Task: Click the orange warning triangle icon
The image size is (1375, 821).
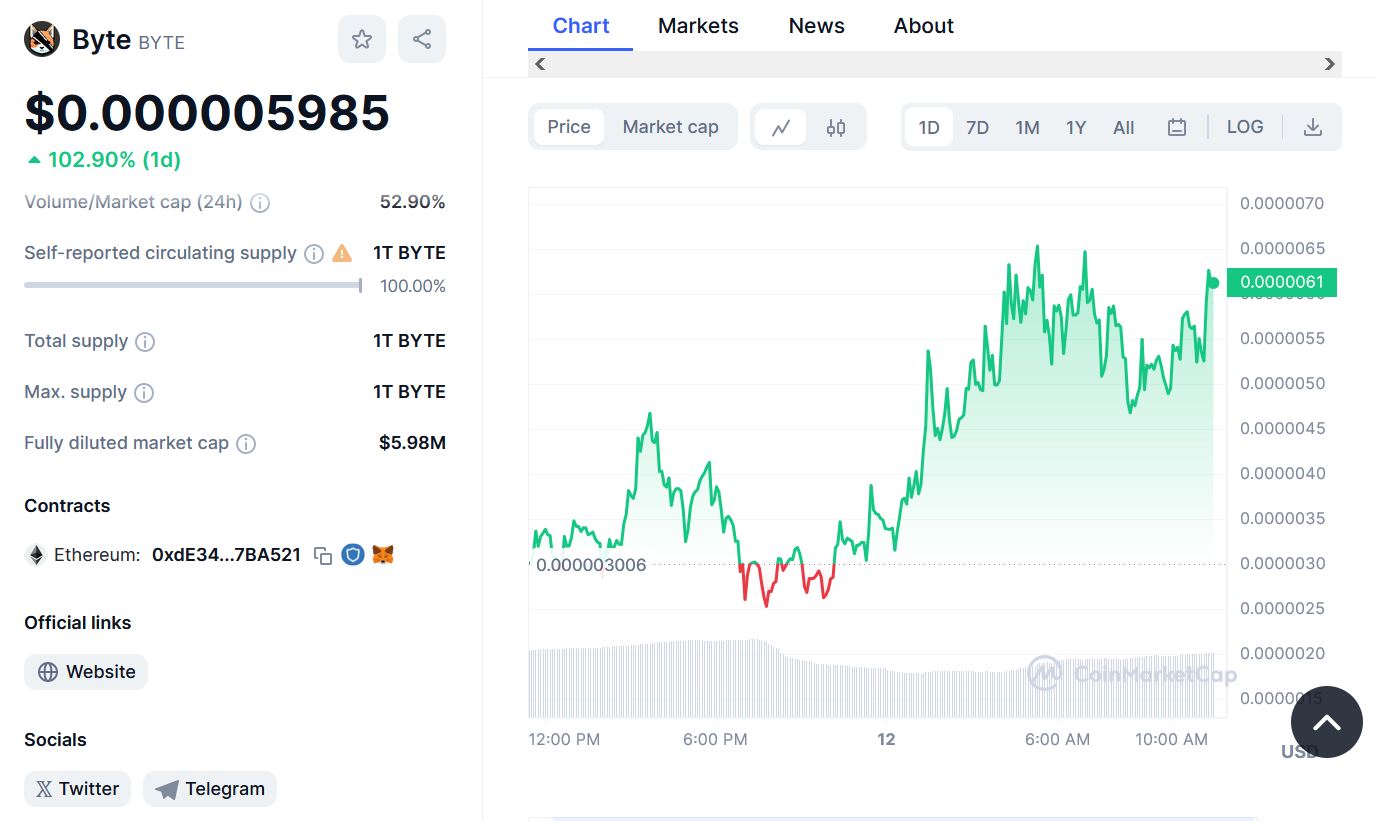Action: click(342, 253)
